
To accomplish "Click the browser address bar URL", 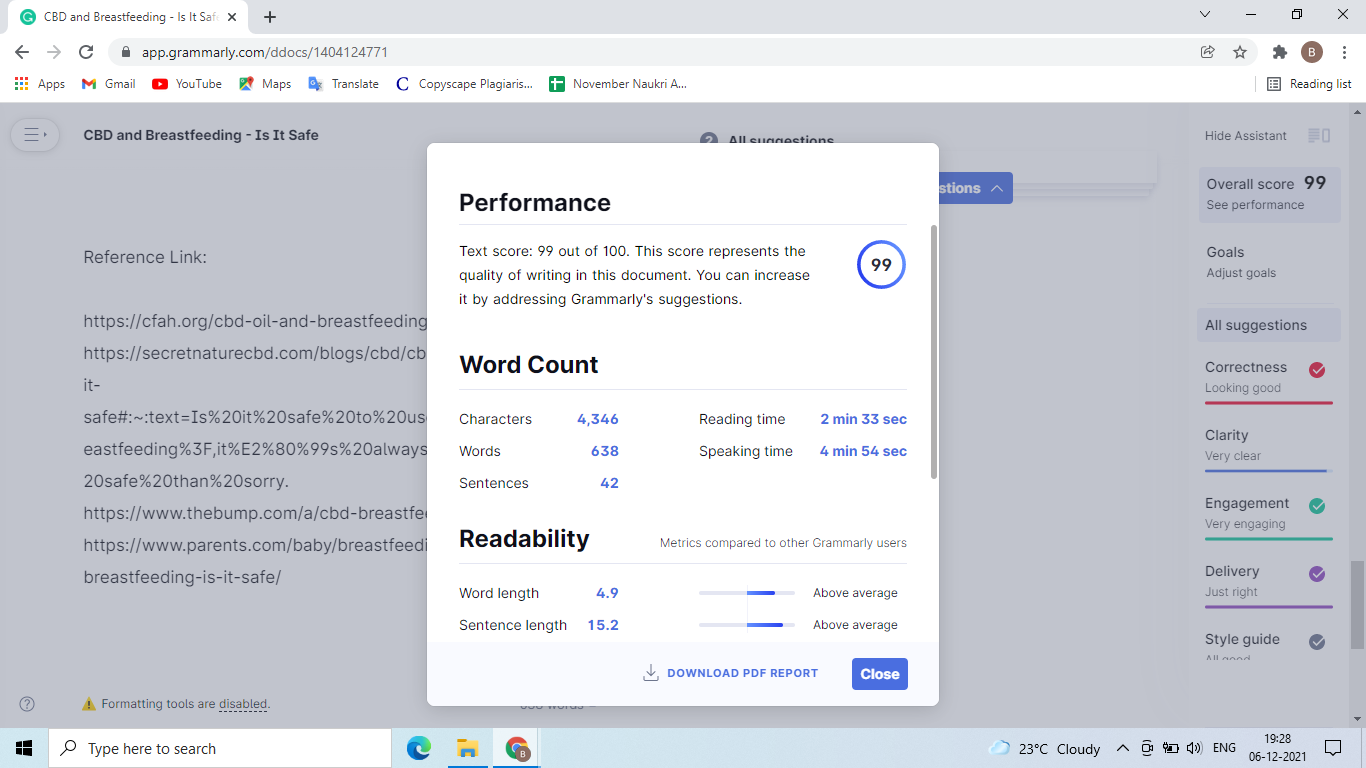I will click(265, 52).
